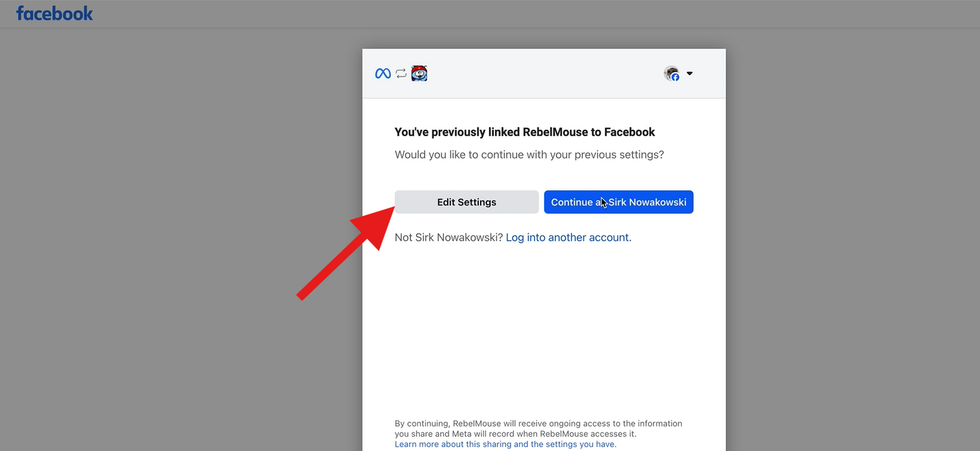Click the RebelMouse app icon
Screen dimensions: 980x451
419,74
